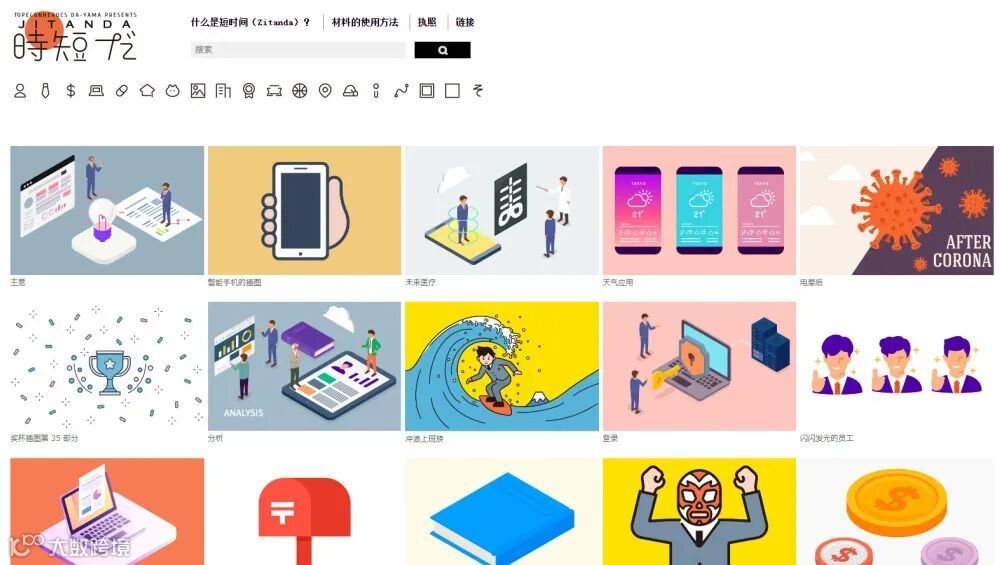Screen dimensions: 1000x565
Task: Open the What is Zitanda menu item
Action: [x=250, y=22]
